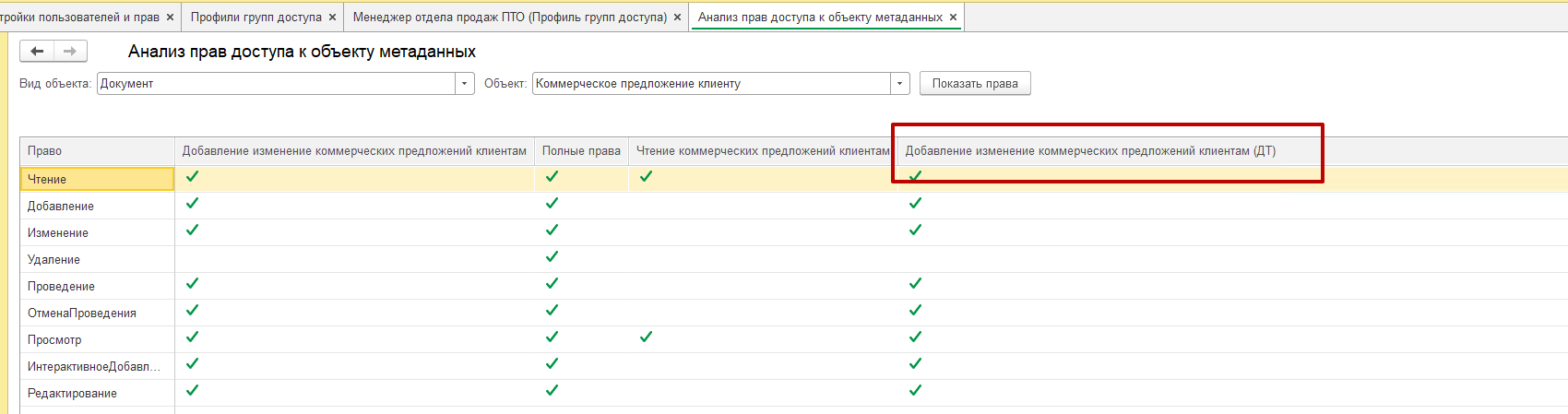
Task: Click the Вид объекта input field
Action: point(277,84)
